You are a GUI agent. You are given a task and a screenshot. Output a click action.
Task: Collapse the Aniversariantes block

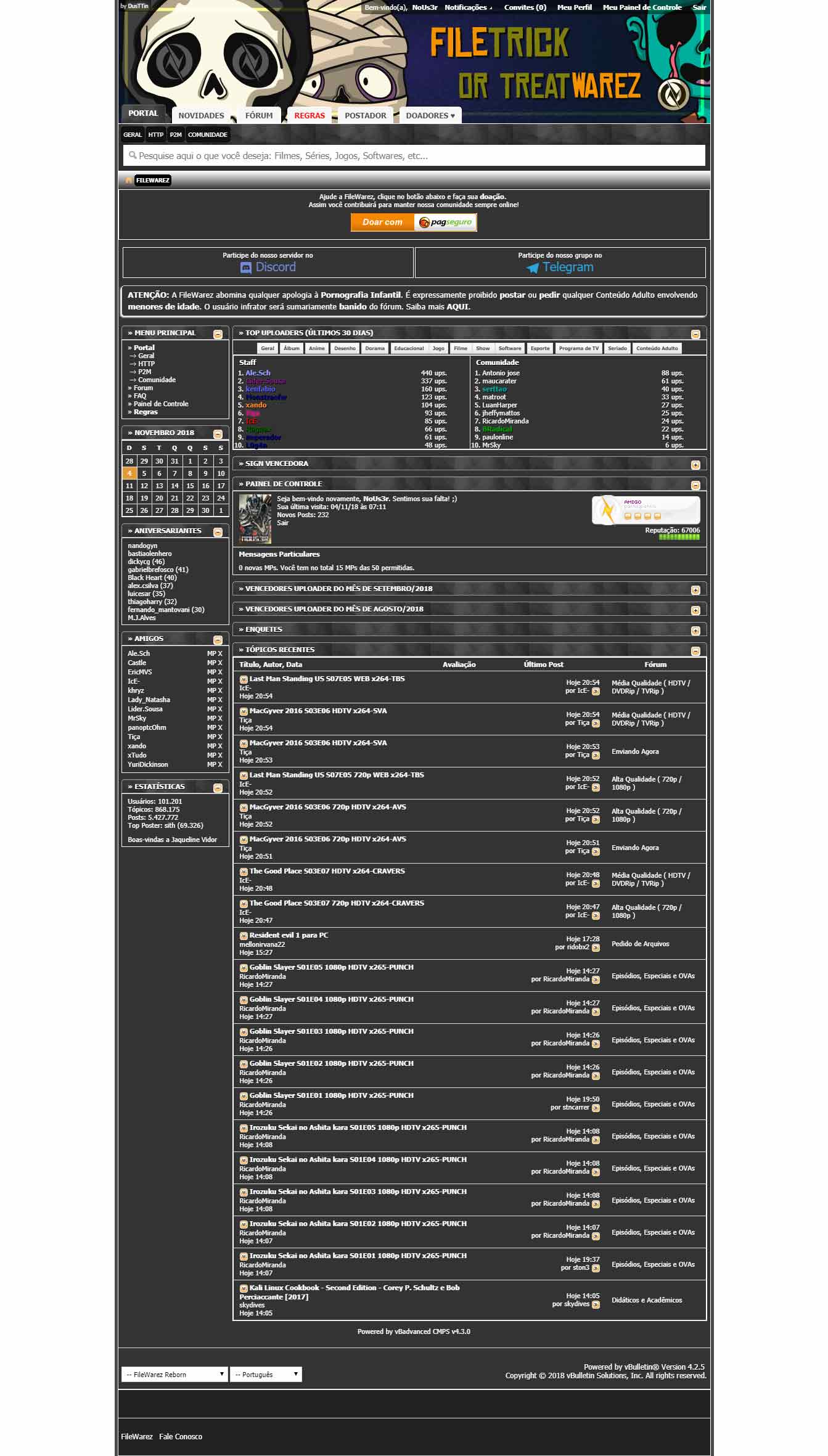tap(218, 532)
